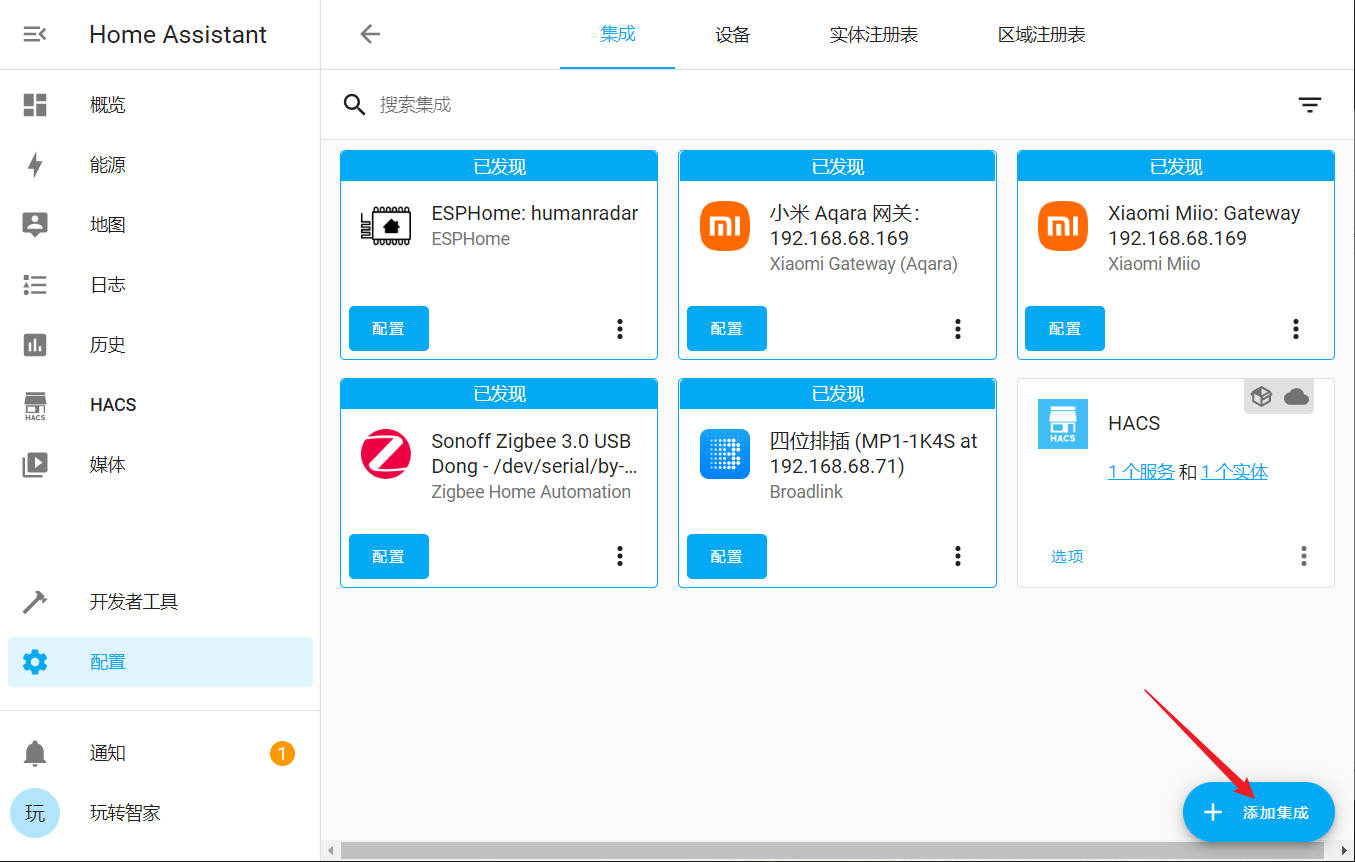
Task: Open the more menu on ESPHome card
Action: [x=620, y=328]
